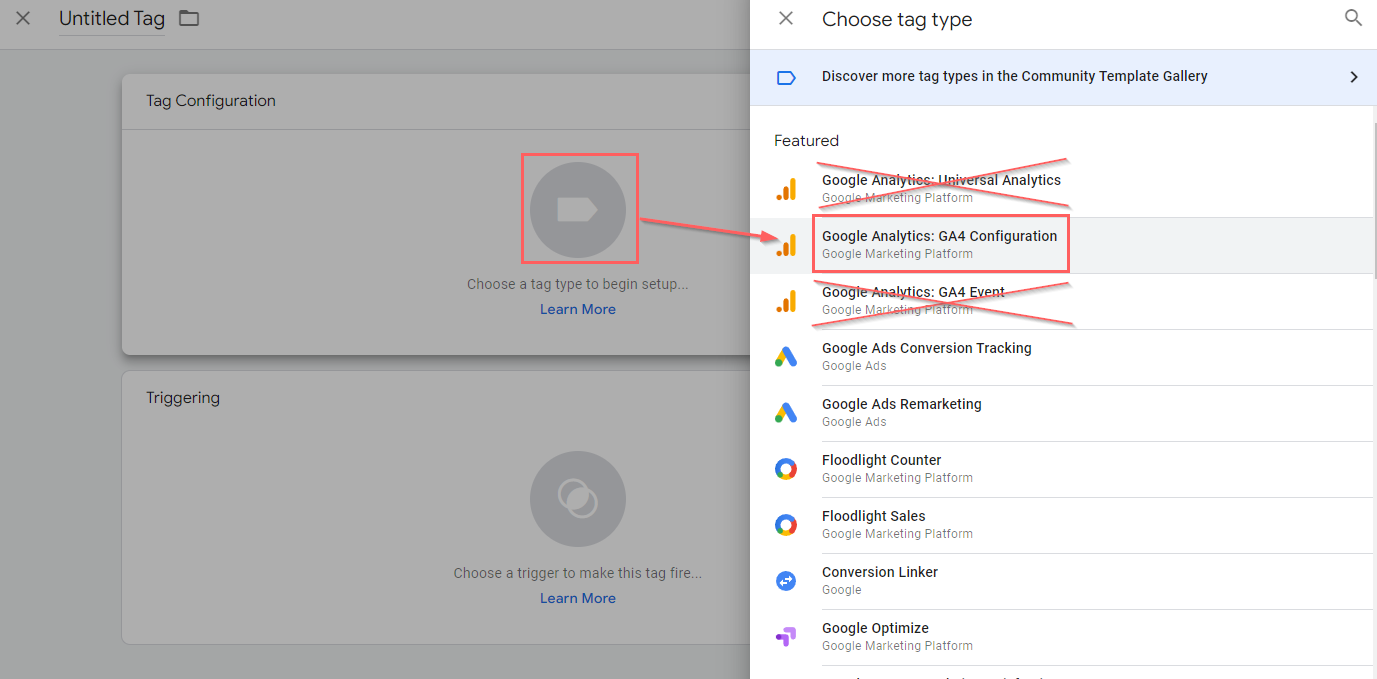Viewport: 1377px width, 679px height.
Task: Click the Google Optimize purple icon
Action: coord(786,637)
